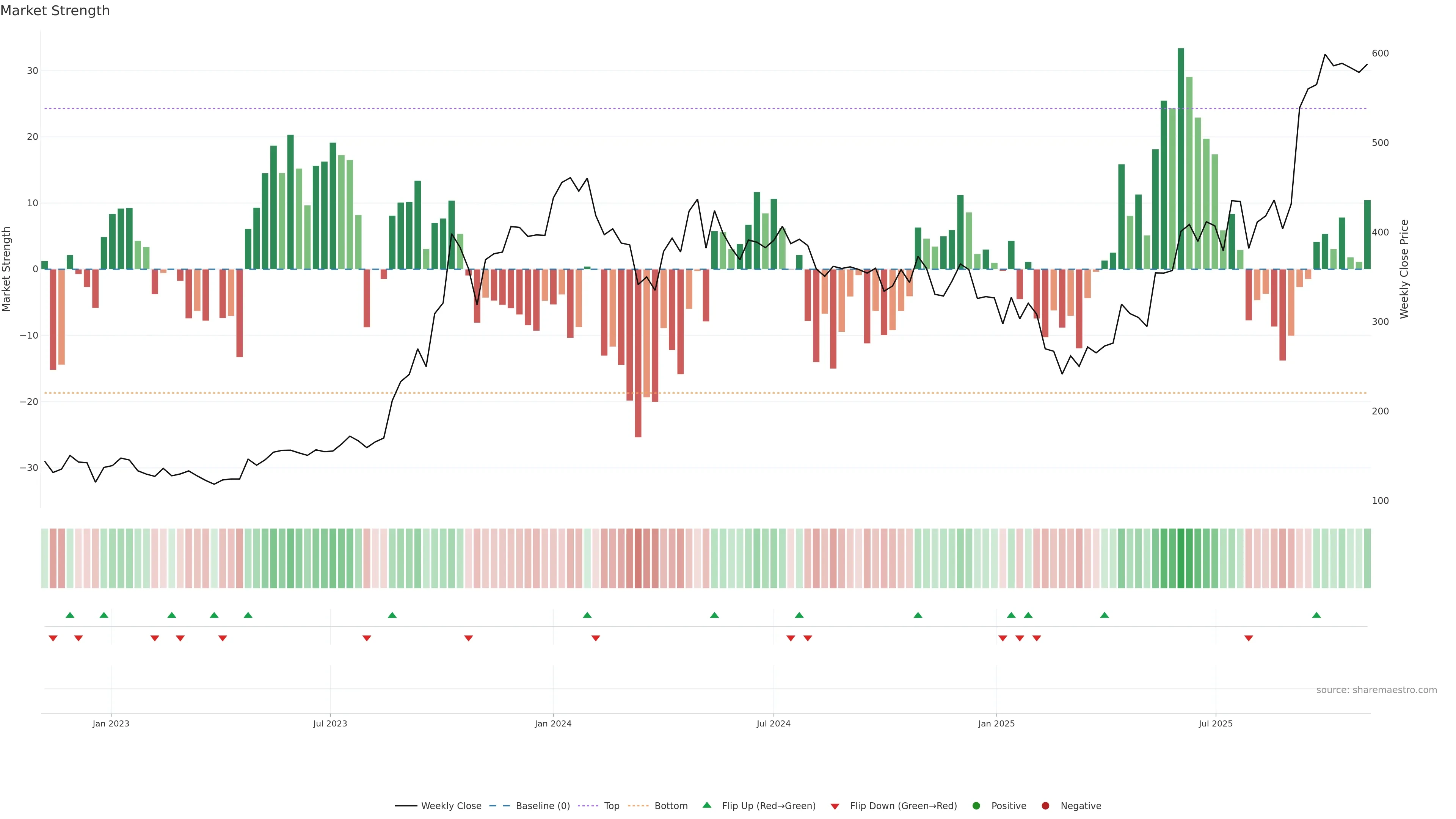Select the rightmost green flip-up triangle marker
1456x819 pixels.
(x=1316, y=615)
